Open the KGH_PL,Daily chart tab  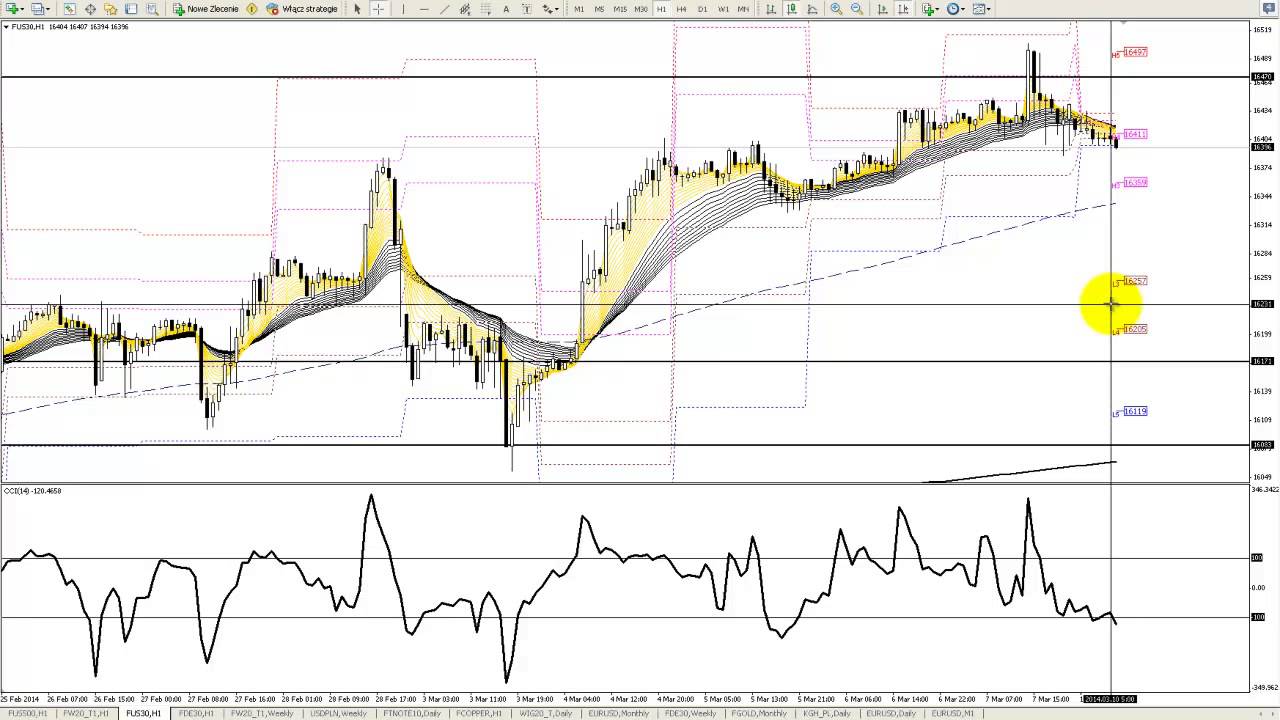pyautogui.click(x=826, y=713)
